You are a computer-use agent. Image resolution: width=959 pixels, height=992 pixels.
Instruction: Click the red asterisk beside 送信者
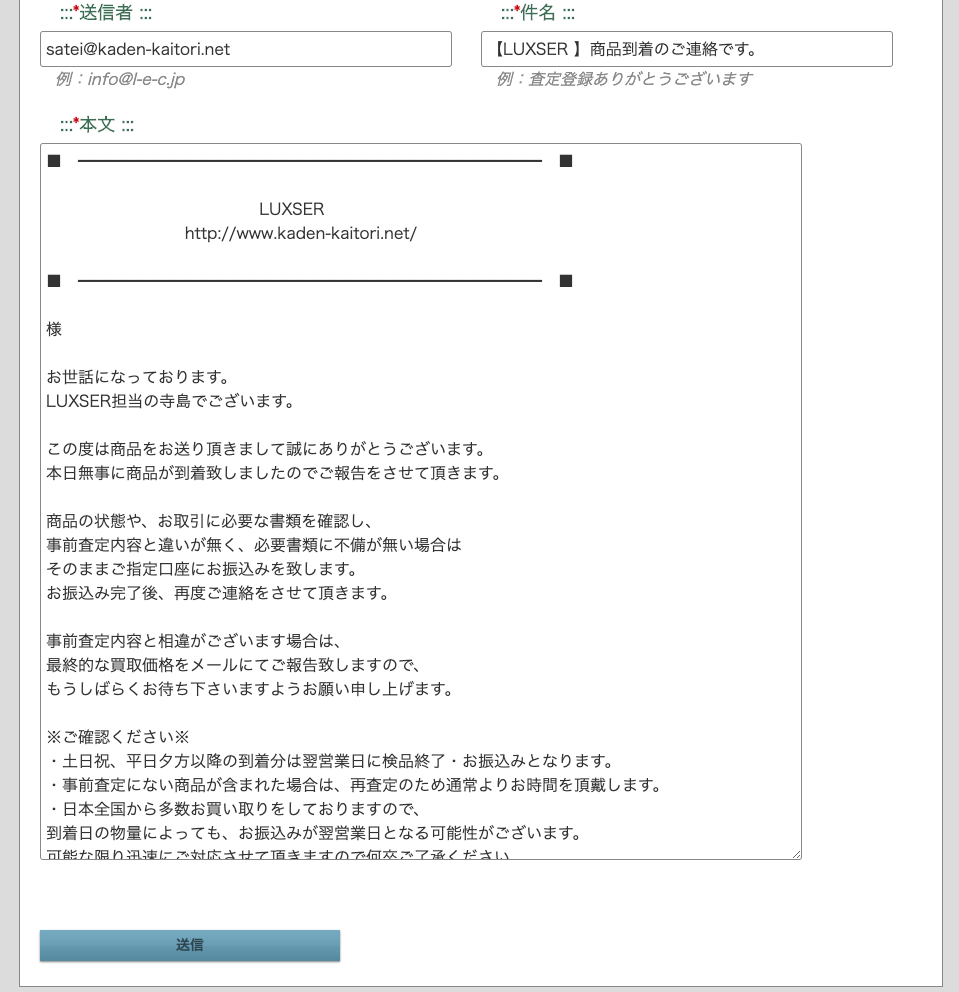(76, 8)
